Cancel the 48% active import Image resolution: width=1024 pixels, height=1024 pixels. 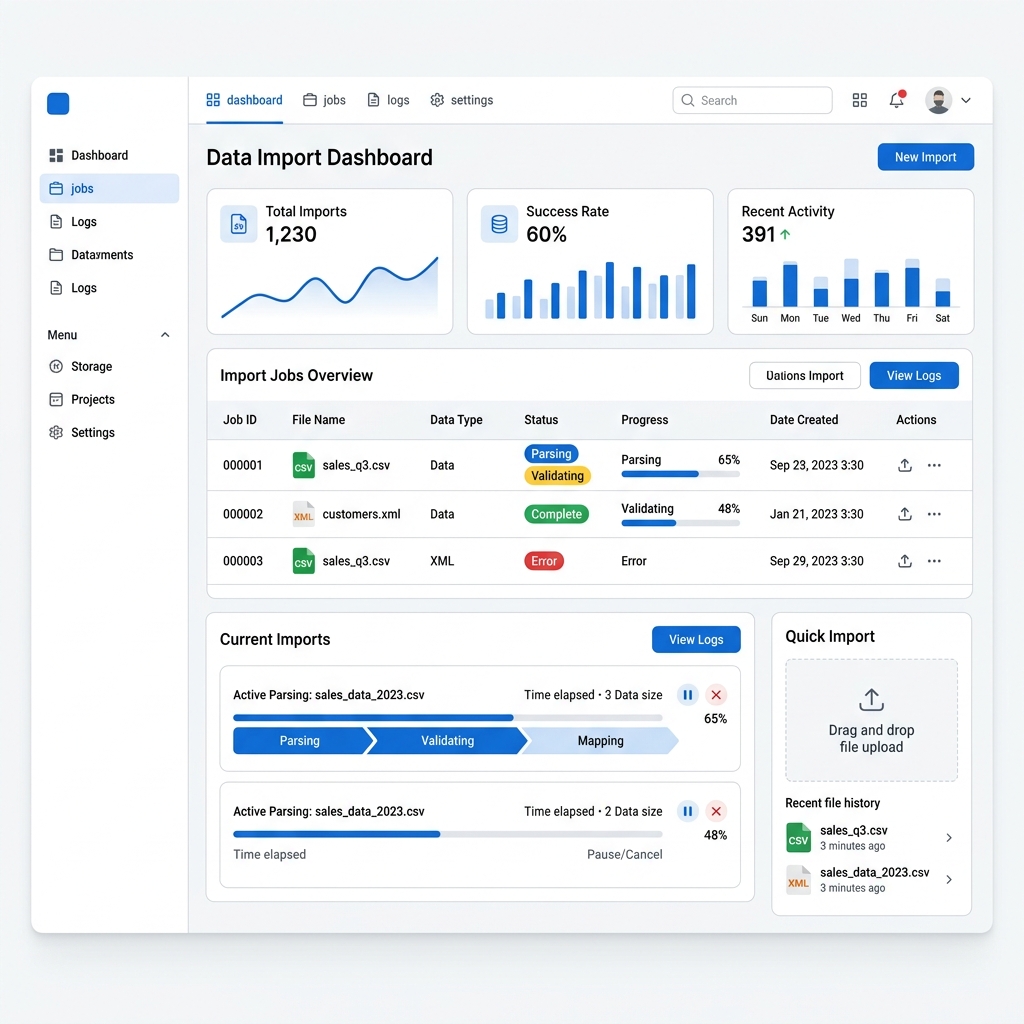[x=716, y=811]
